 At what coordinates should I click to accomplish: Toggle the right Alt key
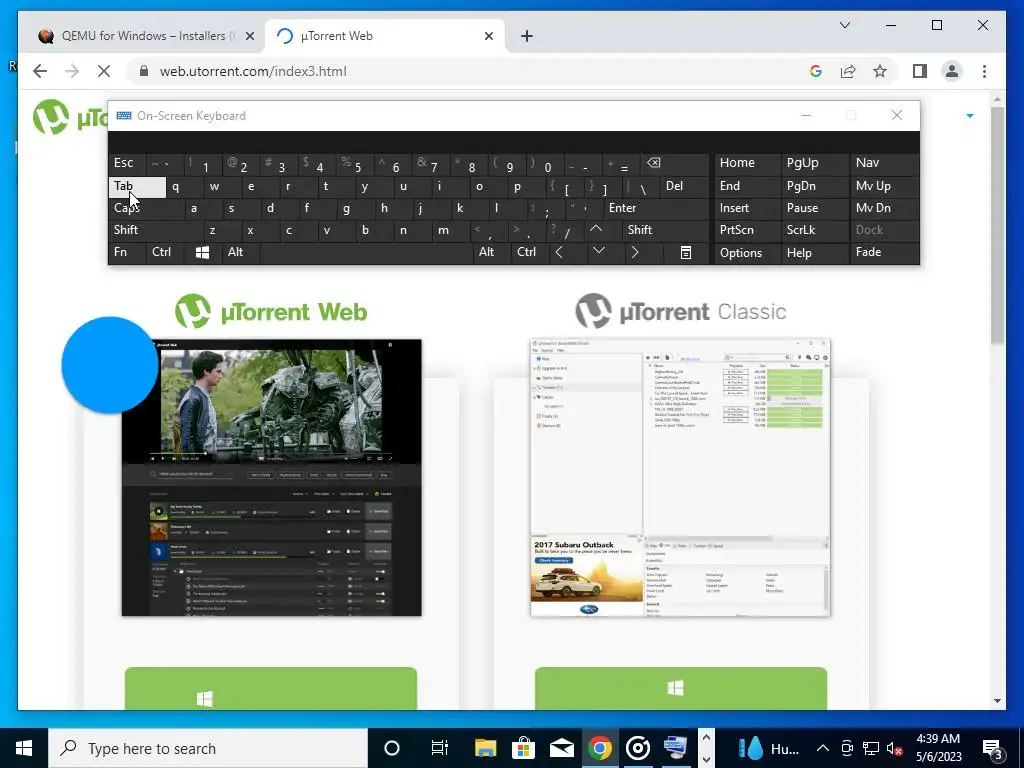click(x=492, y=252)
